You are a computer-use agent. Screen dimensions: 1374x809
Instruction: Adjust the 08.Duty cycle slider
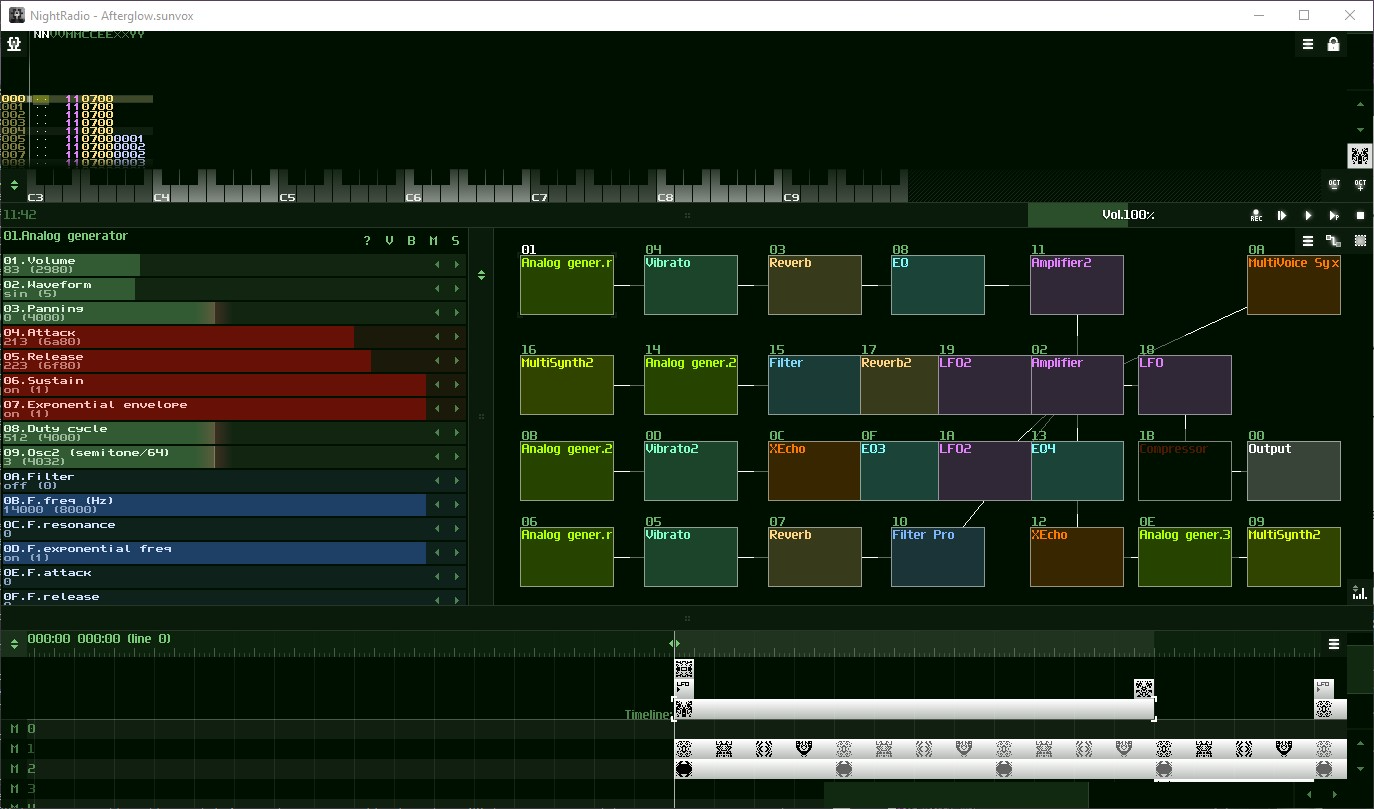pyautogui.click(x=213, y=433)
